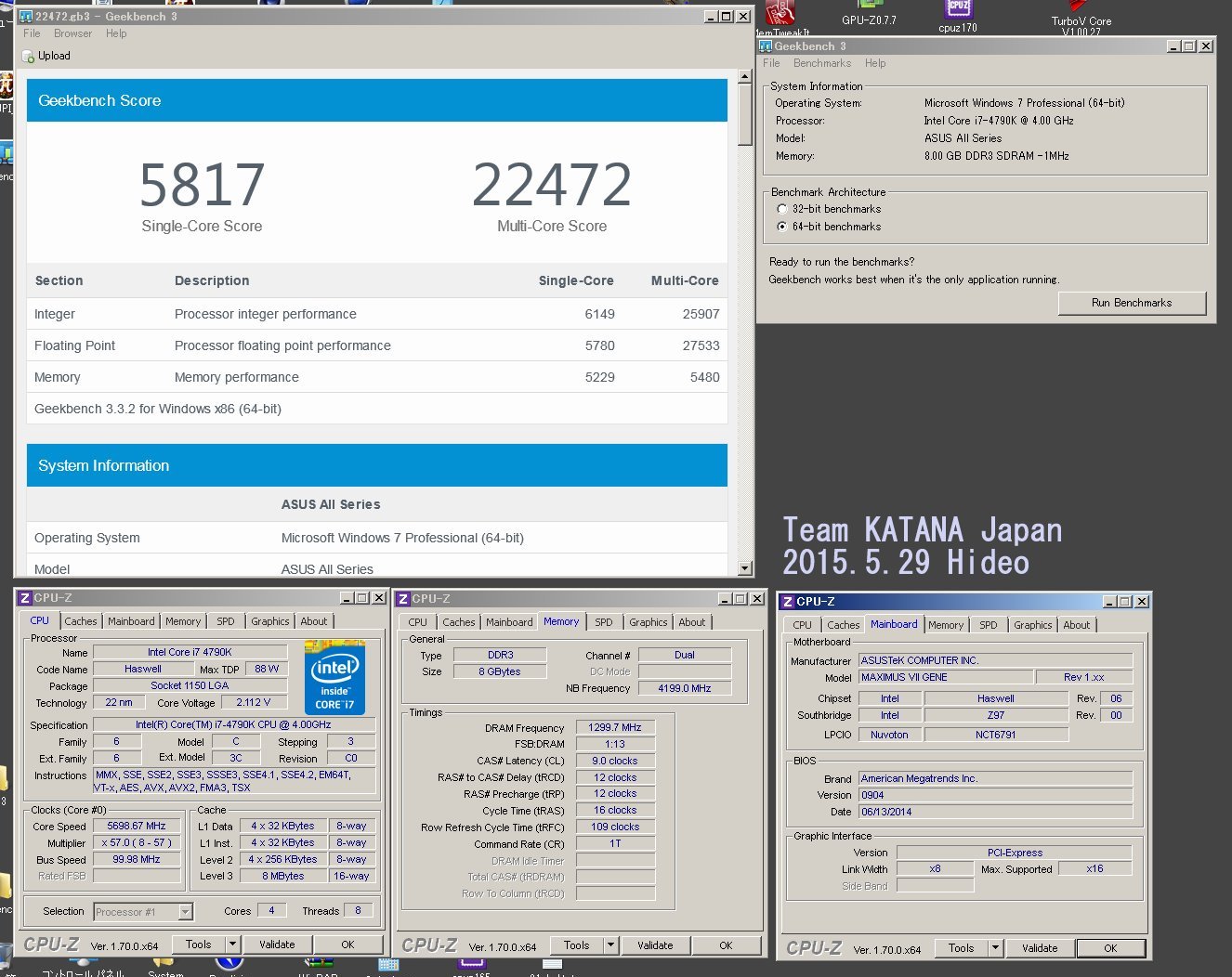The width and height of the screenshot is (1232, 977).
Task: Click the BIOS version 0904 field
Action: coord(996,796)
